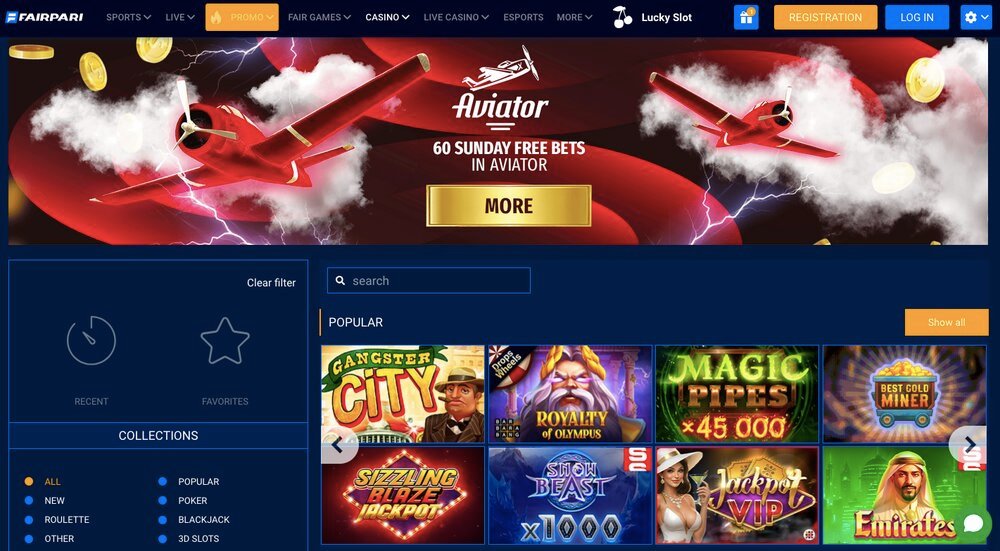Image resolution: width=1000 pixels, height=551 pixels.
Task: Click the gift box bonus icon
Action: point(746,17)
